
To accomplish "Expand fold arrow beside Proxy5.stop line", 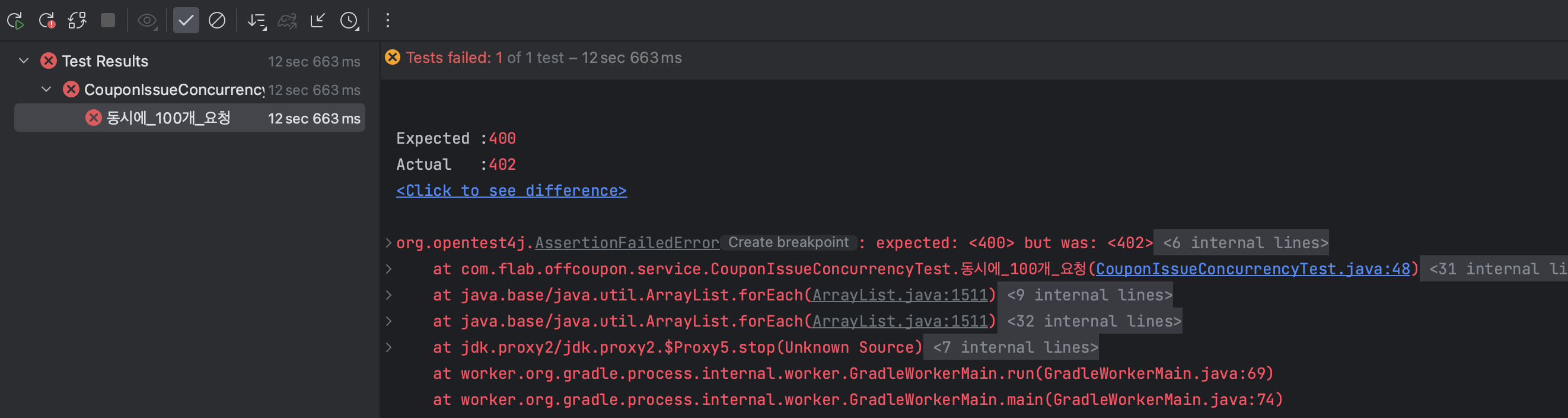I will pyautogui.click(x=388, y=348).
